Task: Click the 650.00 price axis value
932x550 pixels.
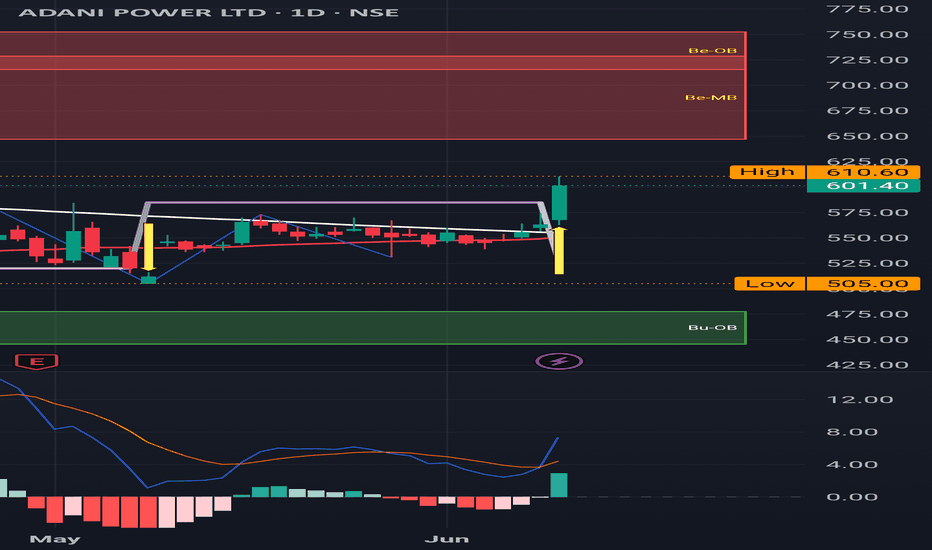Action: pyautogui.click(x=867, y=136)
